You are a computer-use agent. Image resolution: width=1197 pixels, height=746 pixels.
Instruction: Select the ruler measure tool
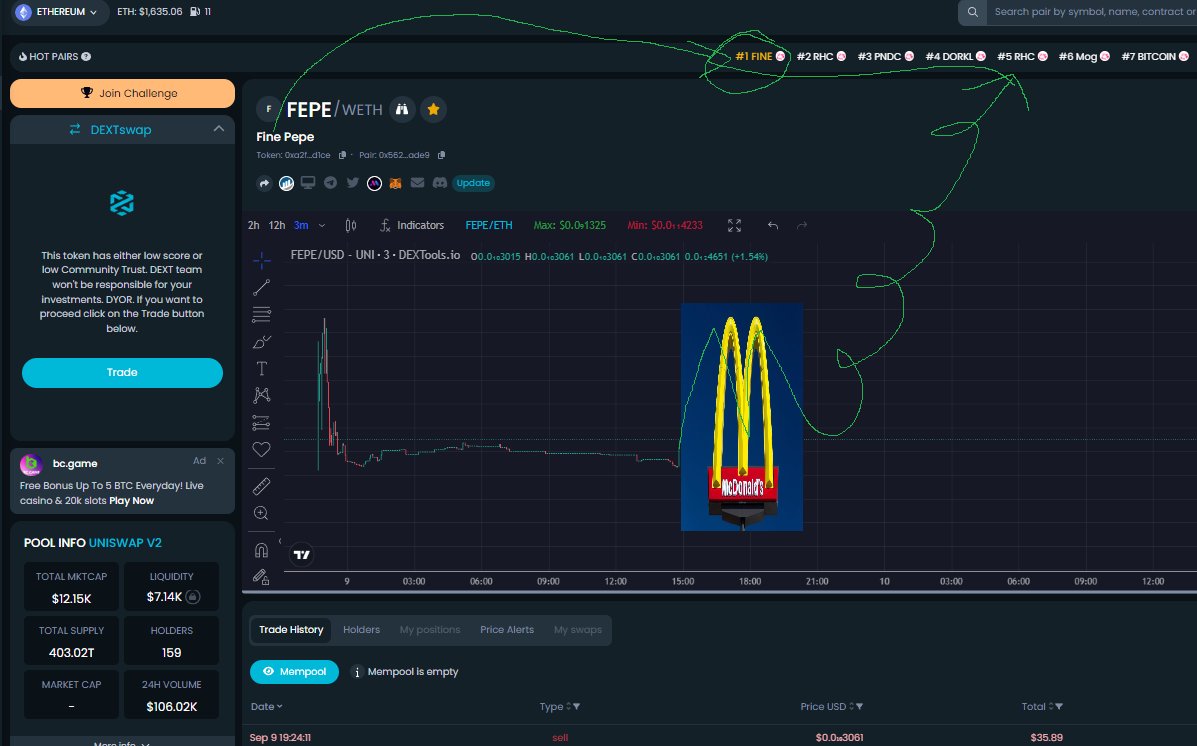[261, 486]
